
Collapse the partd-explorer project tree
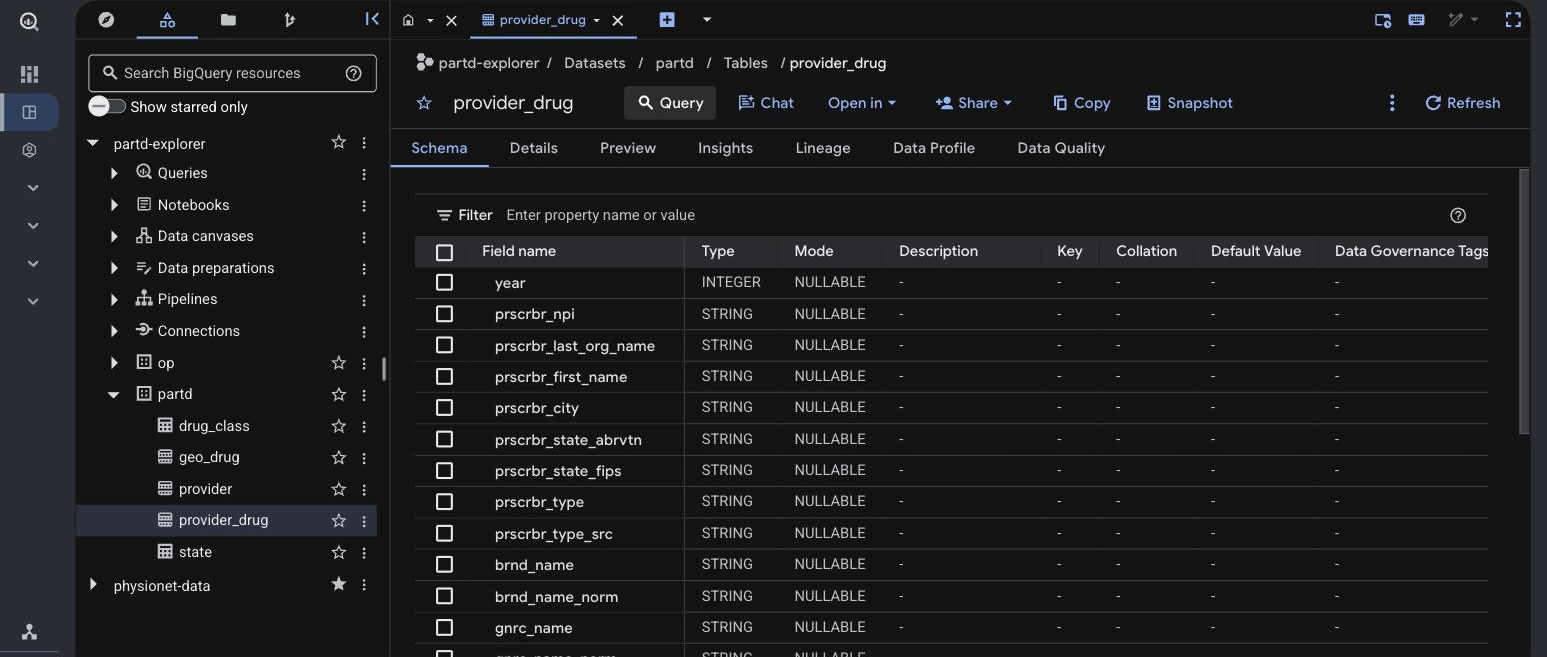pyautogui.click(x=93, y=143)
